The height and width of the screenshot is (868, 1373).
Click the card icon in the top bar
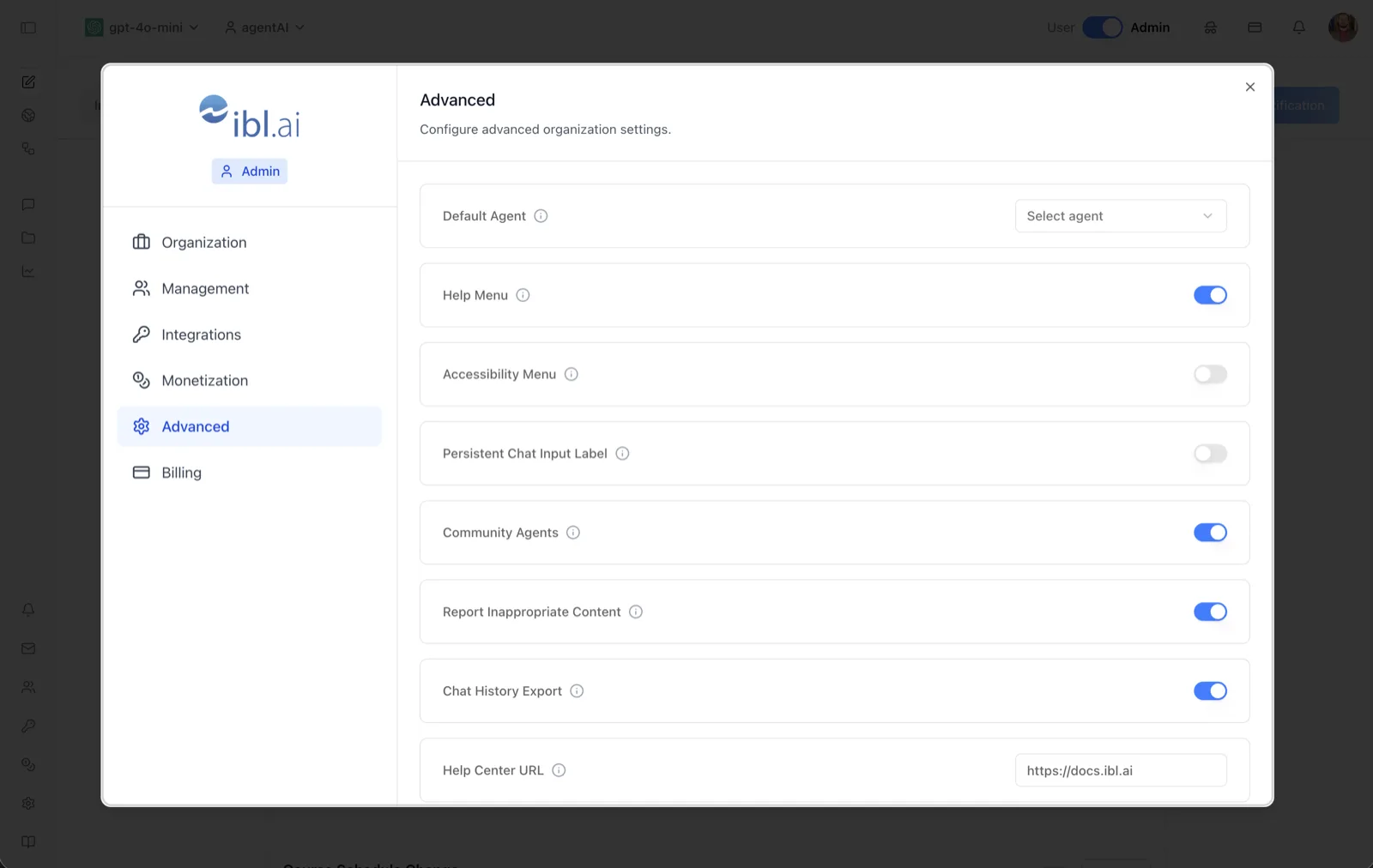tap(1255, 27)
